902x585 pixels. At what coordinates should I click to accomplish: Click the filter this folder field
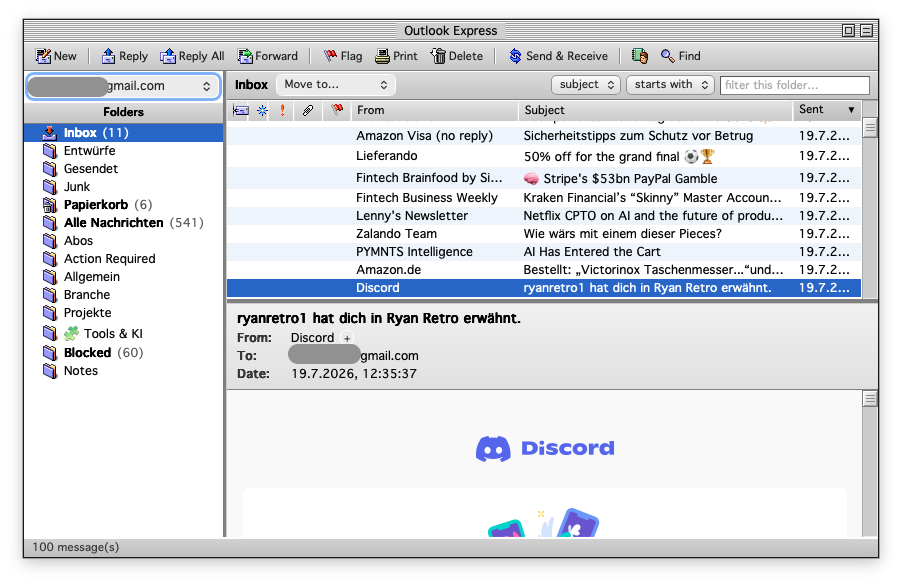794,85
